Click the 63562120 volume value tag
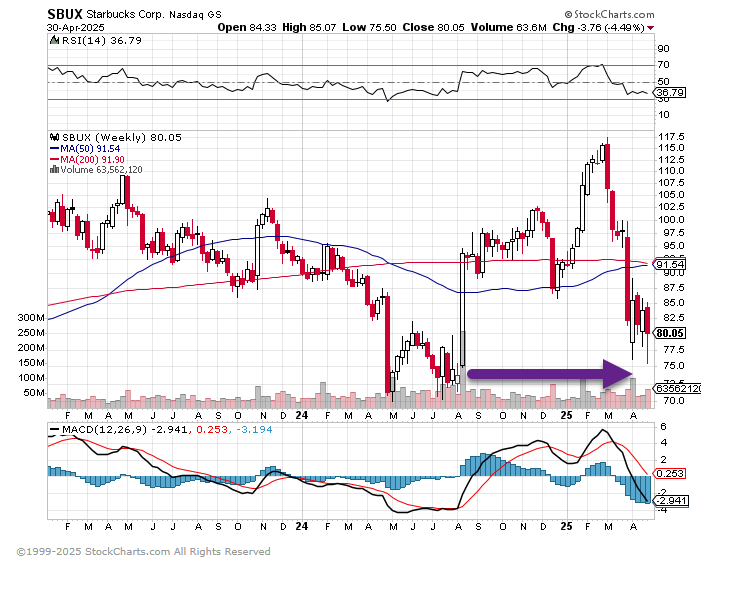Viewport: 734px width, 592px height. [678, 388]
